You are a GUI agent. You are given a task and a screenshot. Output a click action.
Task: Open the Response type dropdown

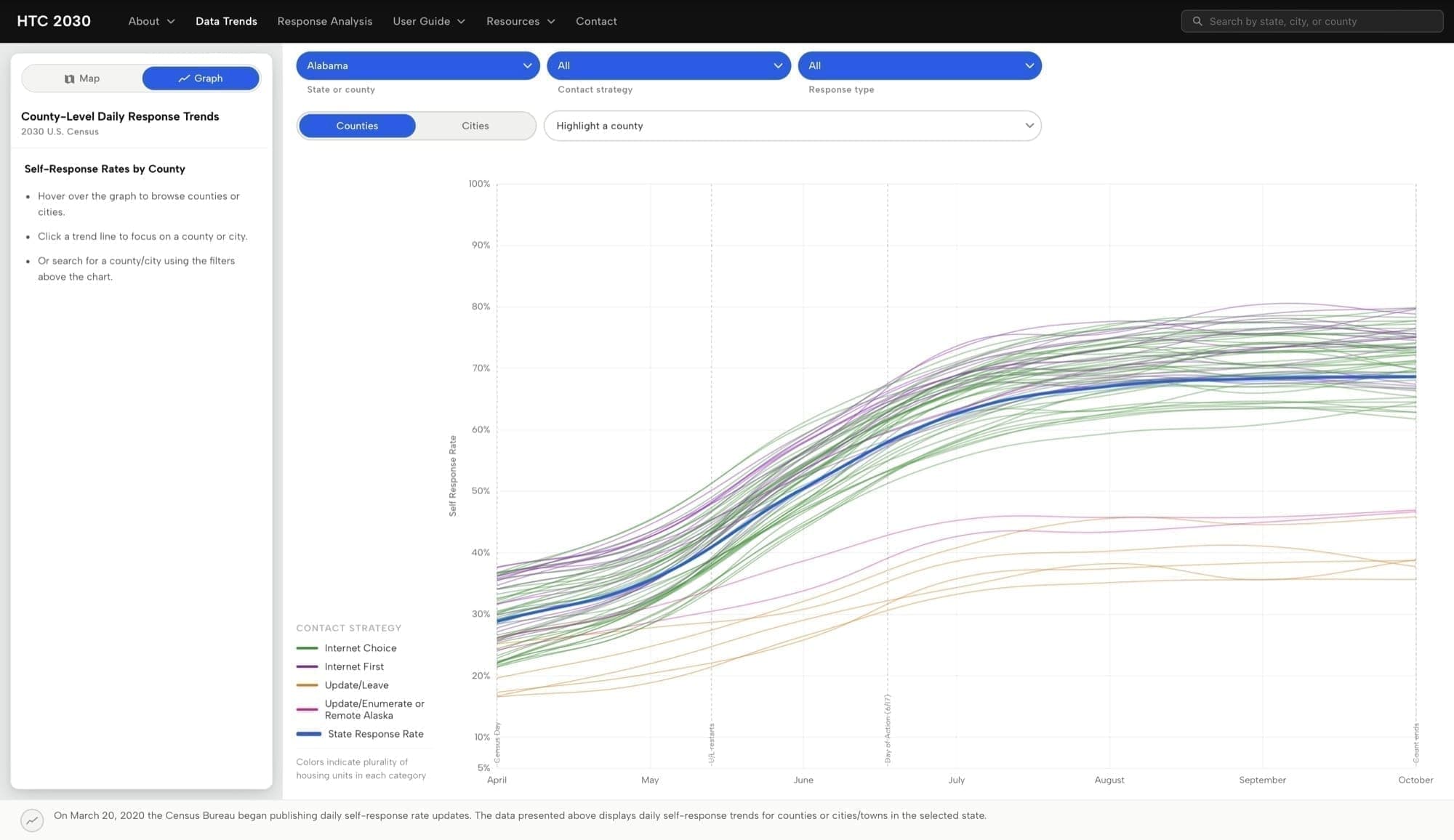pos(920,65)
